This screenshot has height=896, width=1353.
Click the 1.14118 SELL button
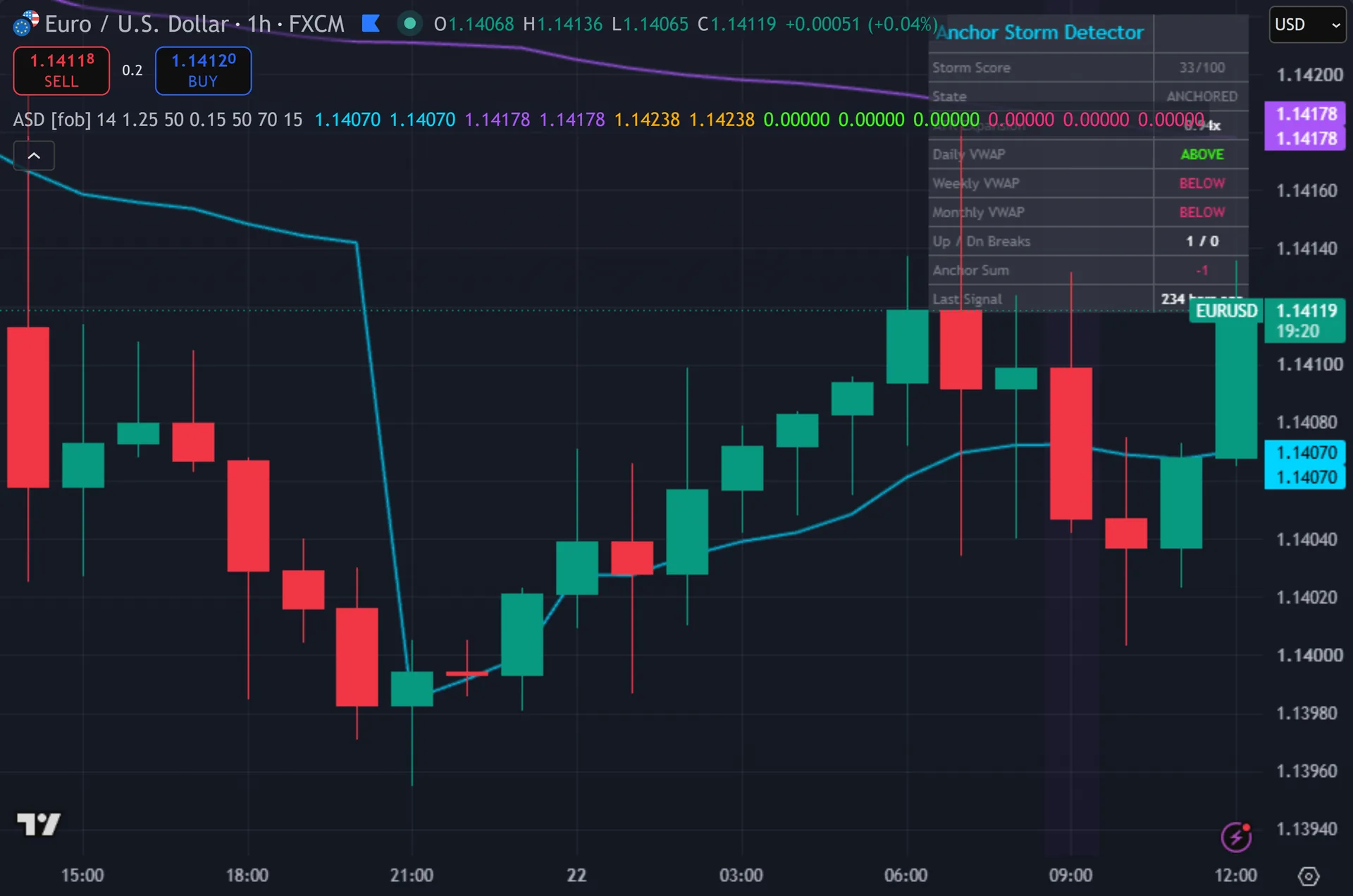point(61,70)
